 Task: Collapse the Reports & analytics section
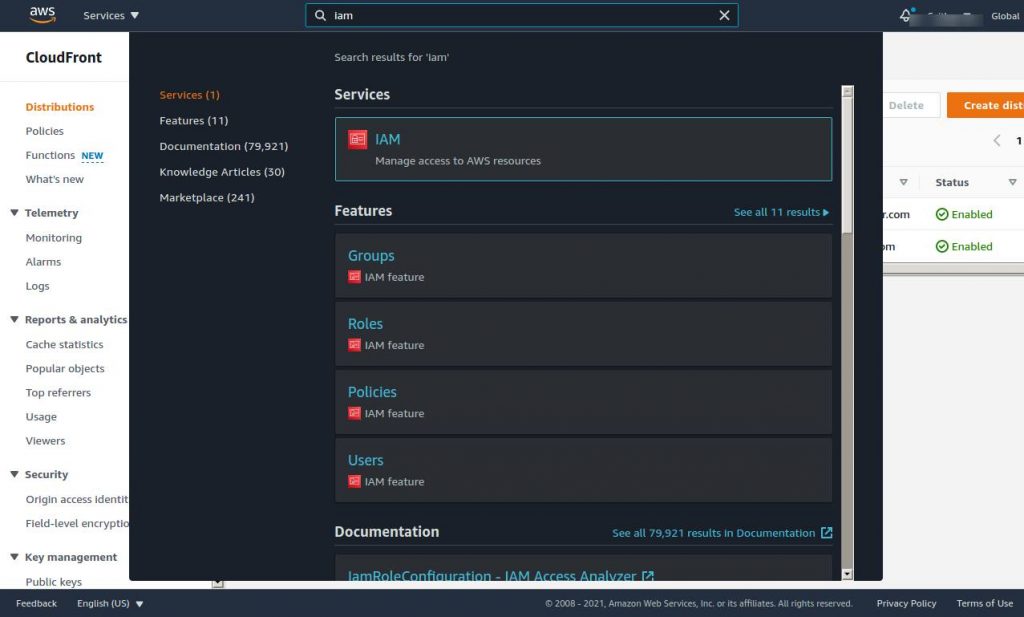click(14, 319)
